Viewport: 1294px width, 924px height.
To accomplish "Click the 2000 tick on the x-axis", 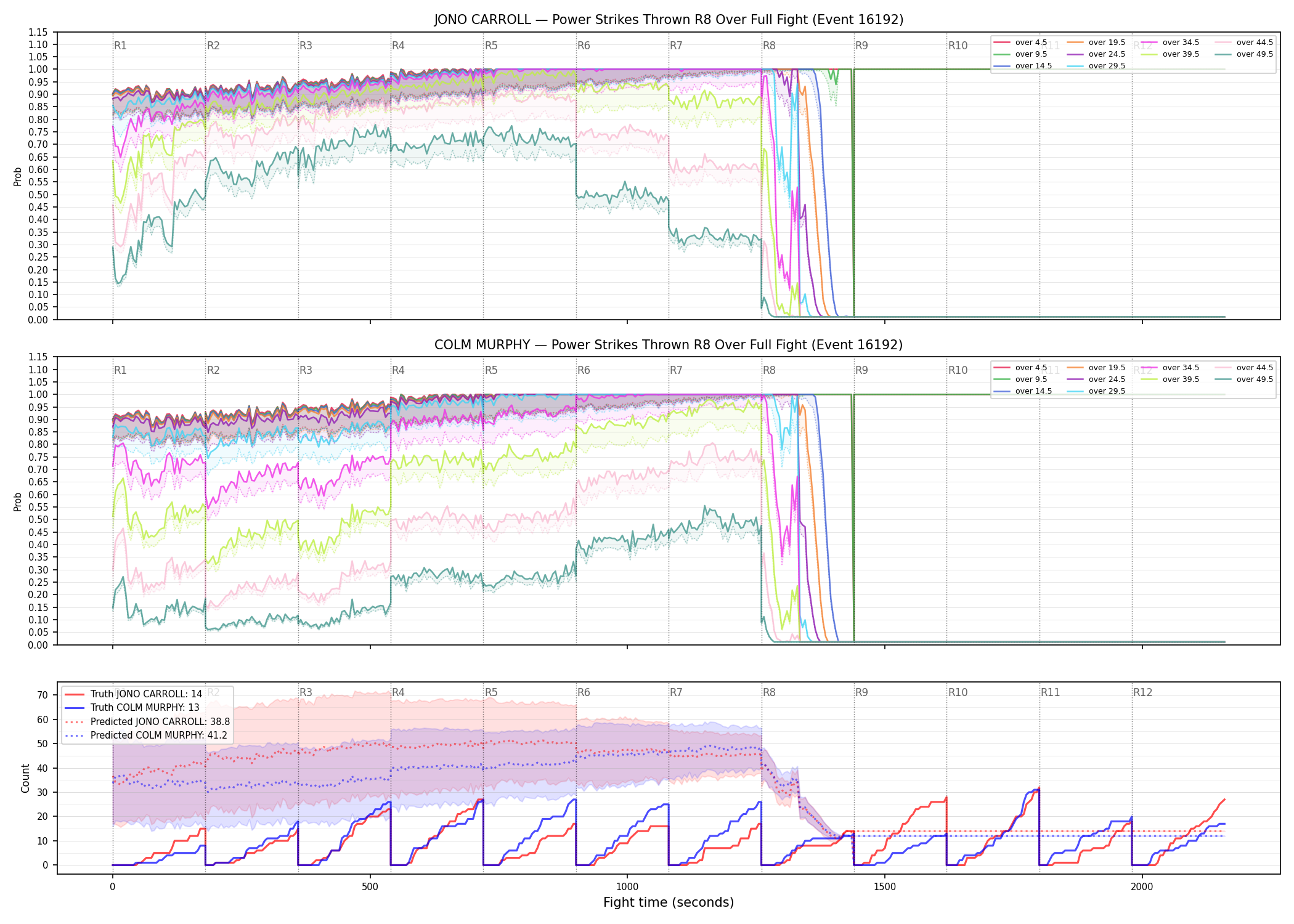I will (x=1142, y=887).
